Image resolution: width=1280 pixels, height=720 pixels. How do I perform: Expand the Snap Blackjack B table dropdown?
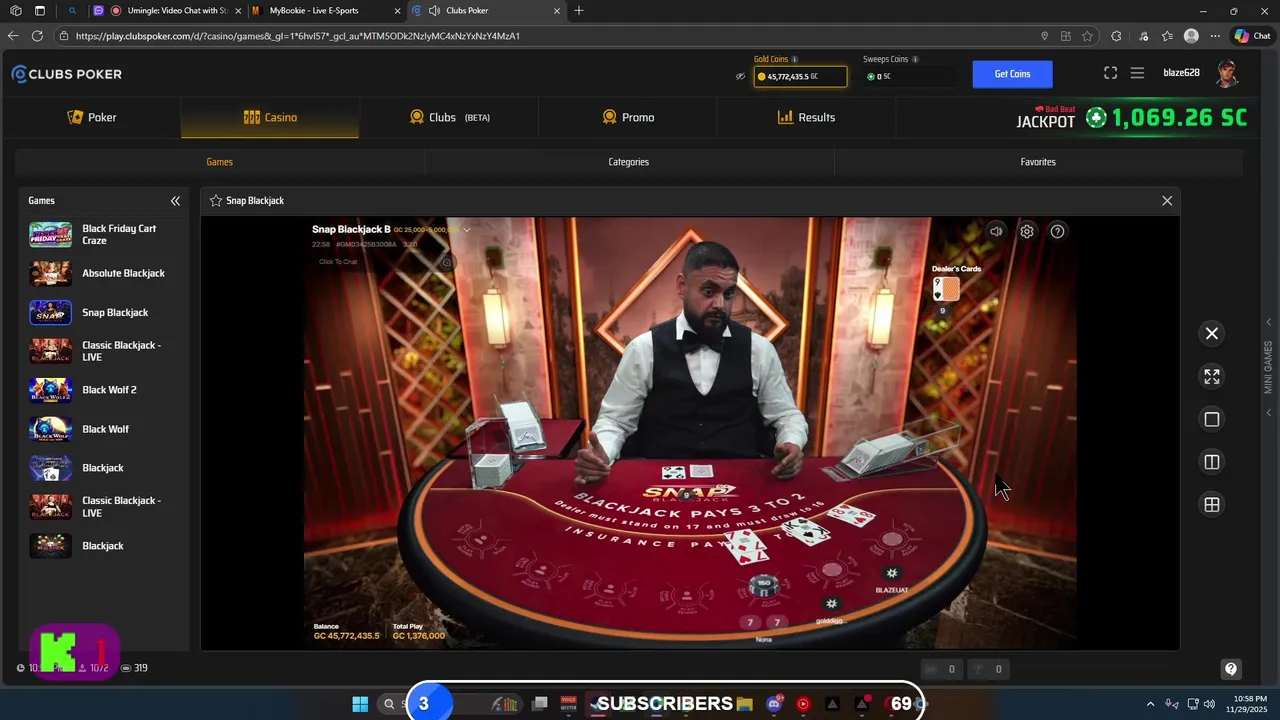coord(466,230)
